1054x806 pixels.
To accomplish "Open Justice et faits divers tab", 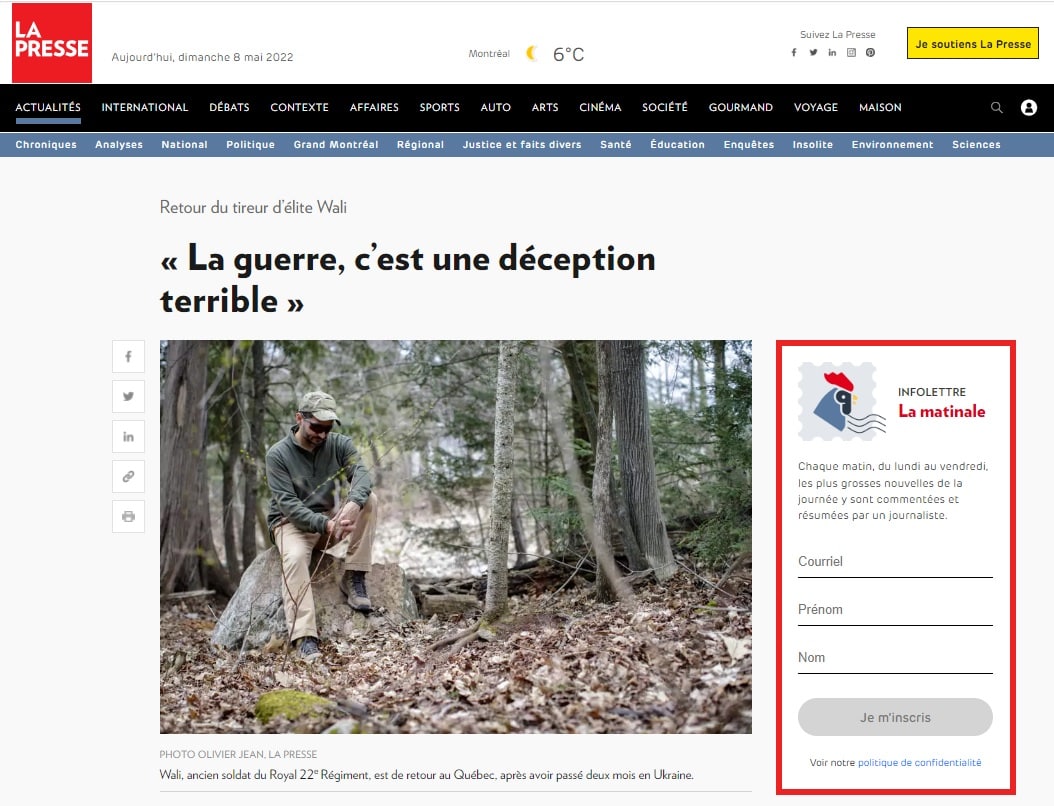I will [x=522, y=145].
